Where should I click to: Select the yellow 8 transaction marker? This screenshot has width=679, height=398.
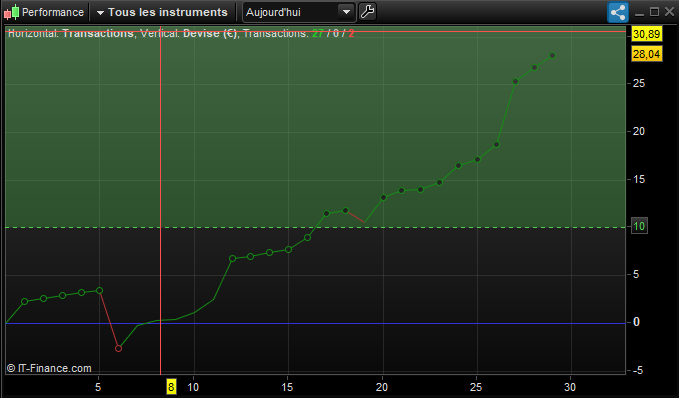(x=171, y=387)
